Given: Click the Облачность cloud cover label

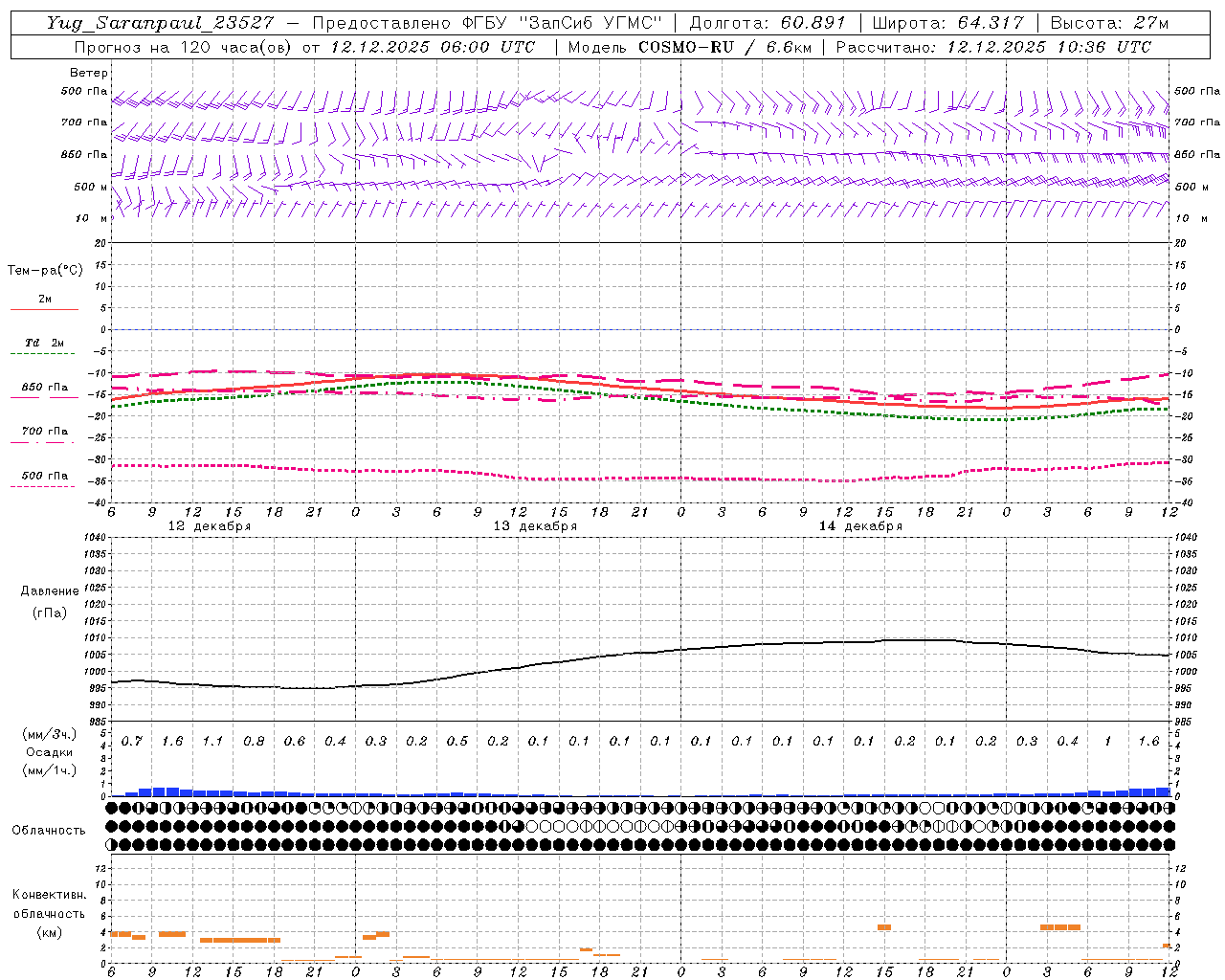Looking at the screenshot, I should coord(49,830).
